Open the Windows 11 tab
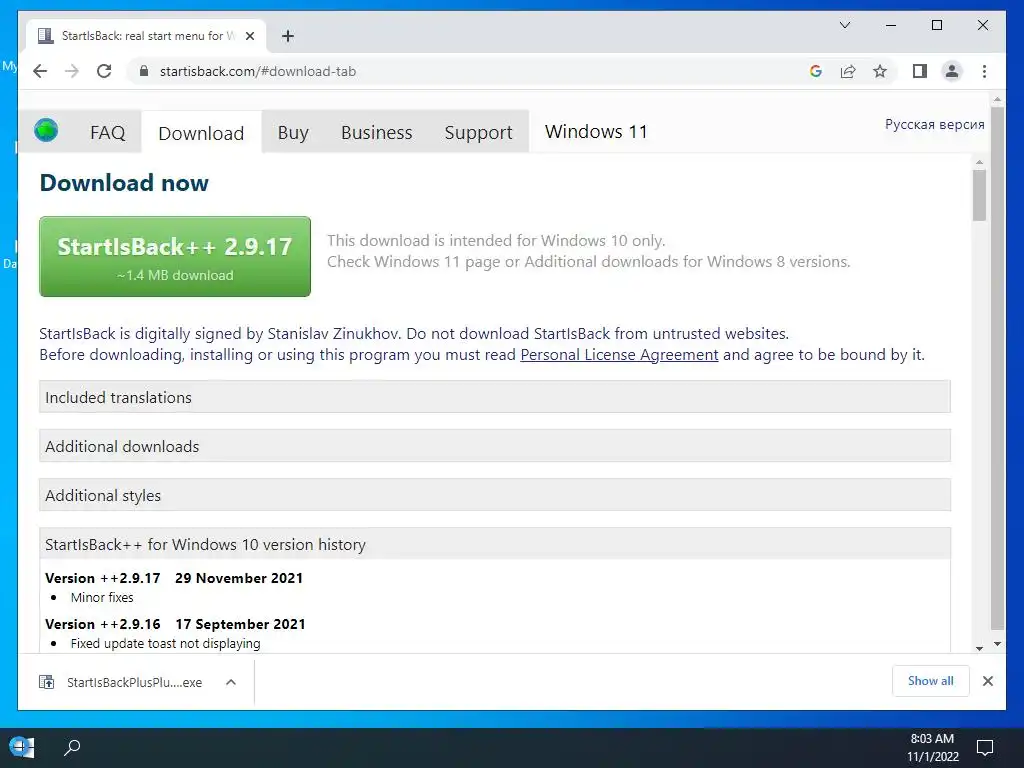The width and height of the screenshot is (1024, 768). tap(596, 132)
